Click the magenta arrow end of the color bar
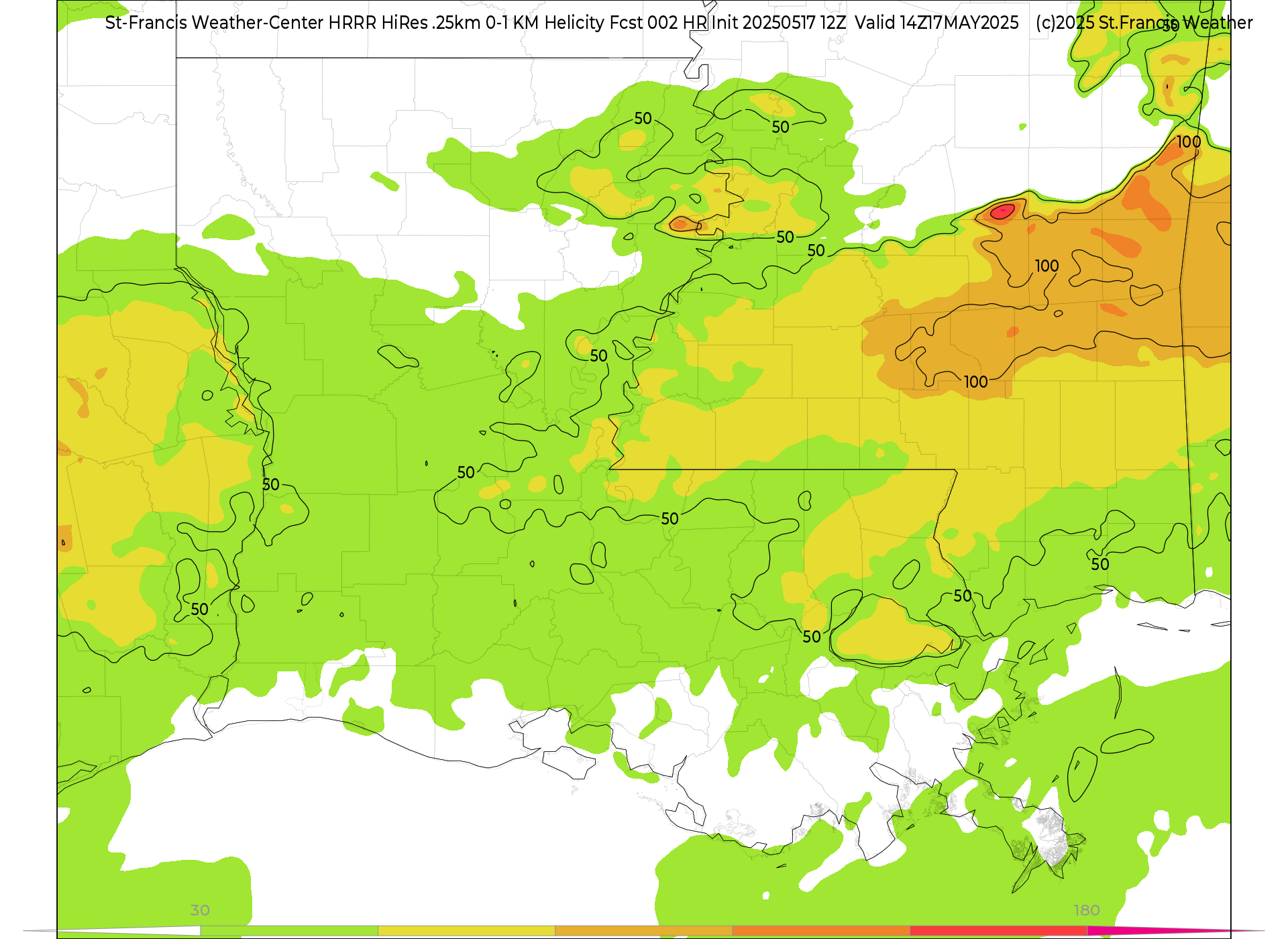The width and height of the screenshot is (1288, 939). coord(1174,931)
